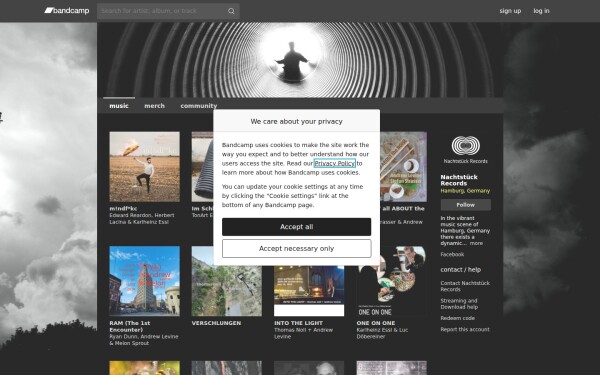Click the Accept necessary only button
600x375 pixels.
click(x=296, y=249)
